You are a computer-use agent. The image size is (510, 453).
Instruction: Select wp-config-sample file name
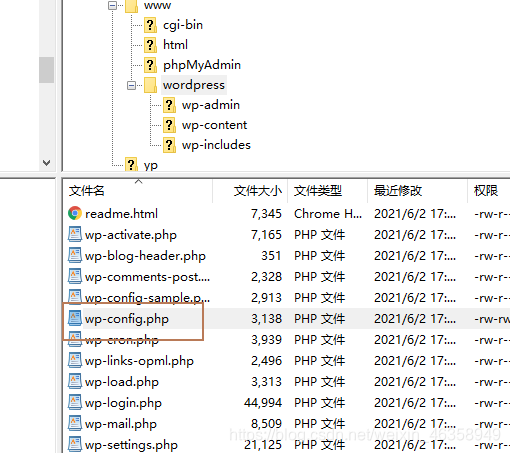[x=147, y=298]
